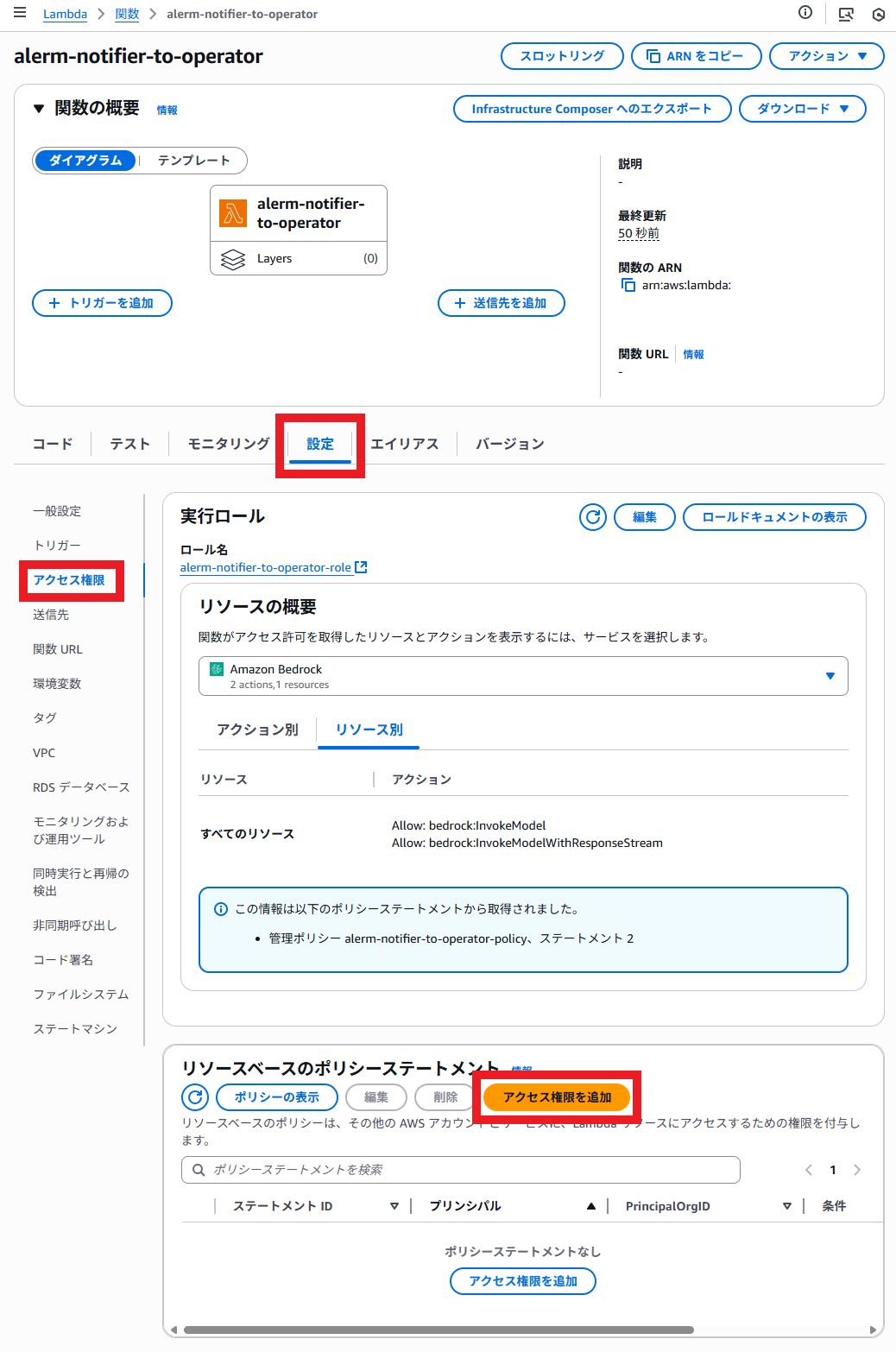Open role link external icon
The image size is (896, 1352).
[x=362, y=567]
